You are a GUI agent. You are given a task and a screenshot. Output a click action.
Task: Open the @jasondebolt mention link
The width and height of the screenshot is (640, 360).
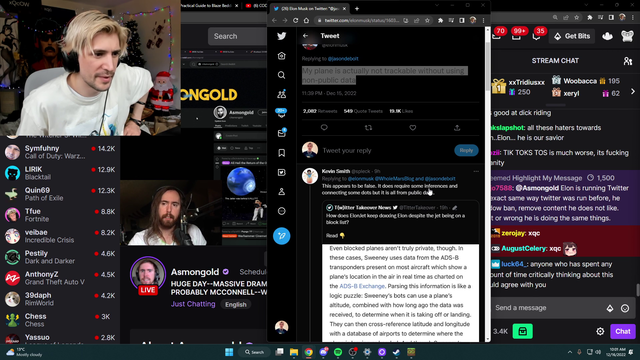coord(343,58)
